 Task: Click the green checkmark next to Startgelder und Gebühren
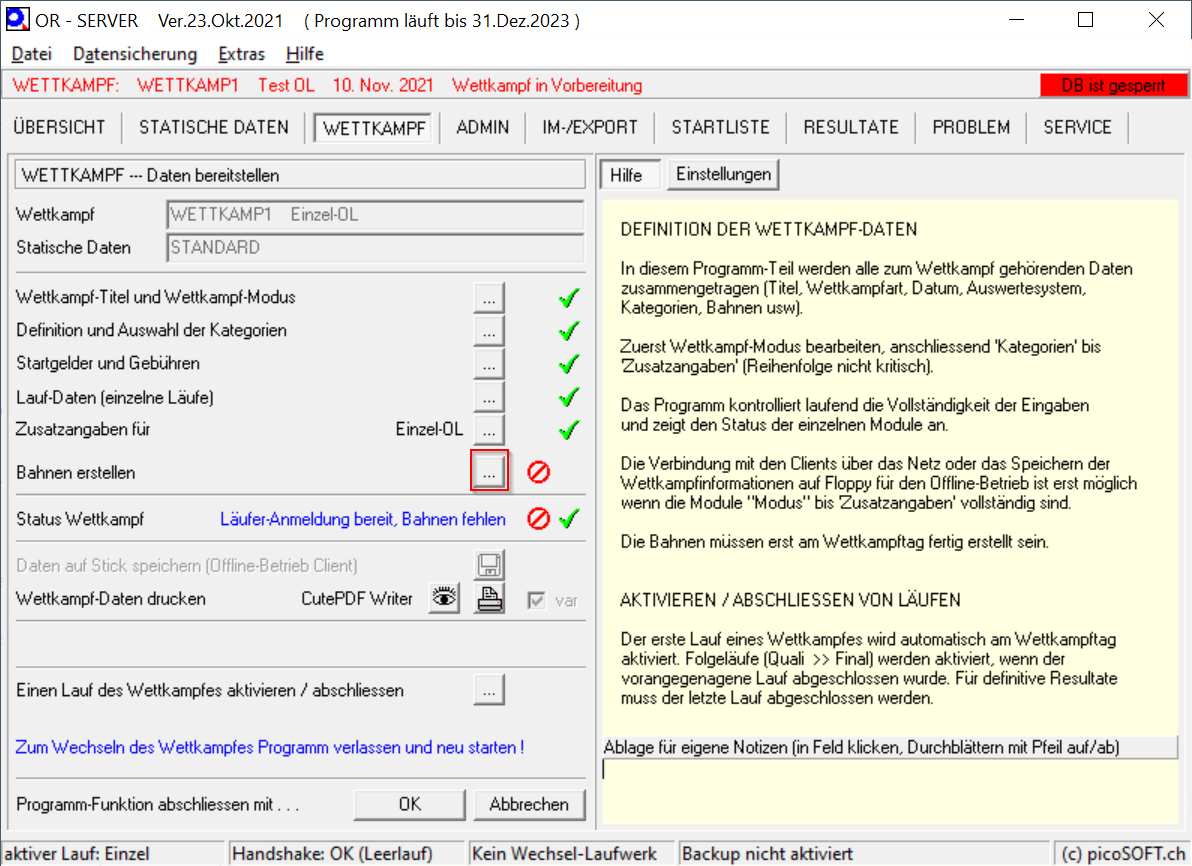click(569, 364)
